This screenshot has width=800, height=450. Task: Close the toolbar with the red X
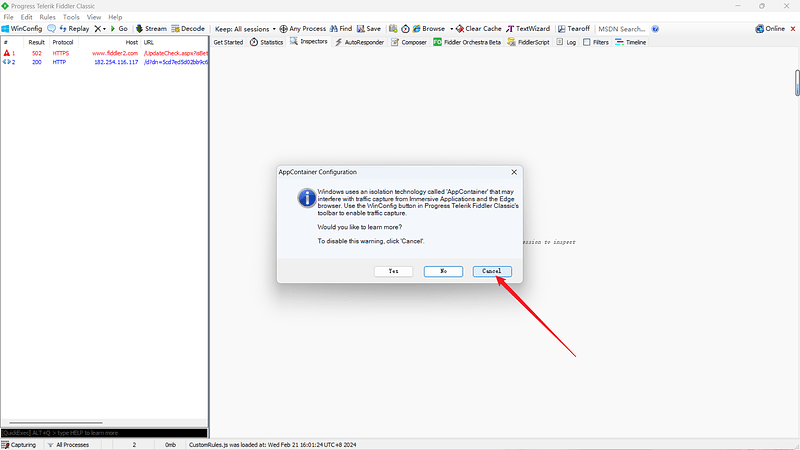click(793, 29)
